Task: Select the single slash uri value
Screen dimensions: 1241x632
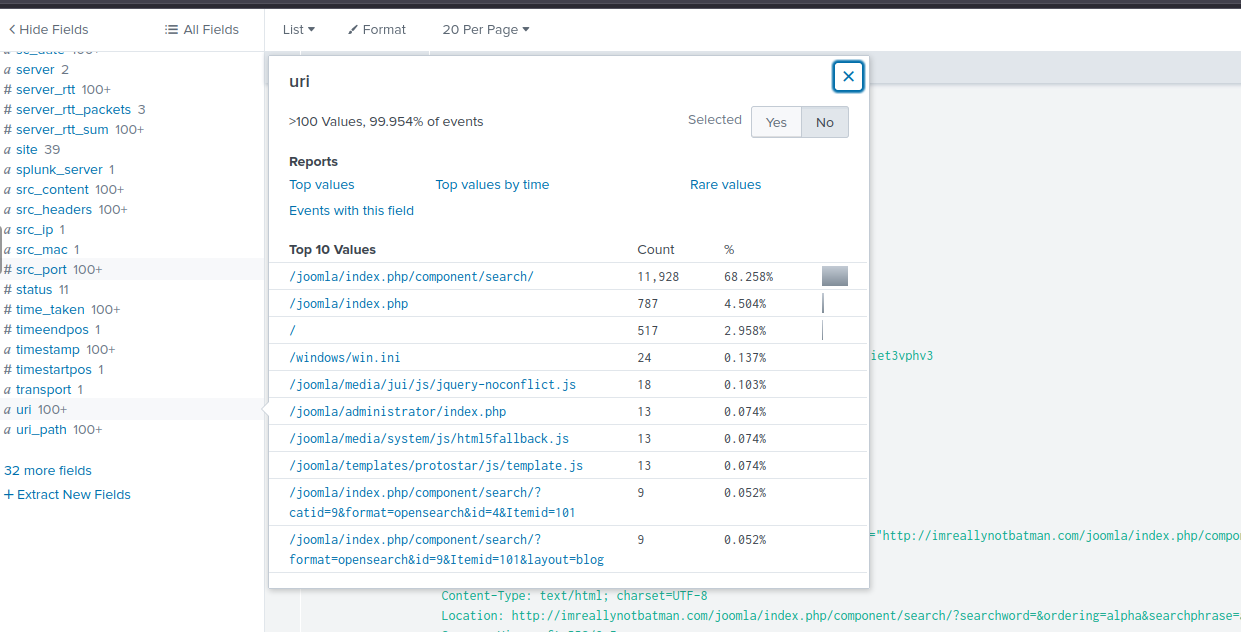Action: pos(292,331)
